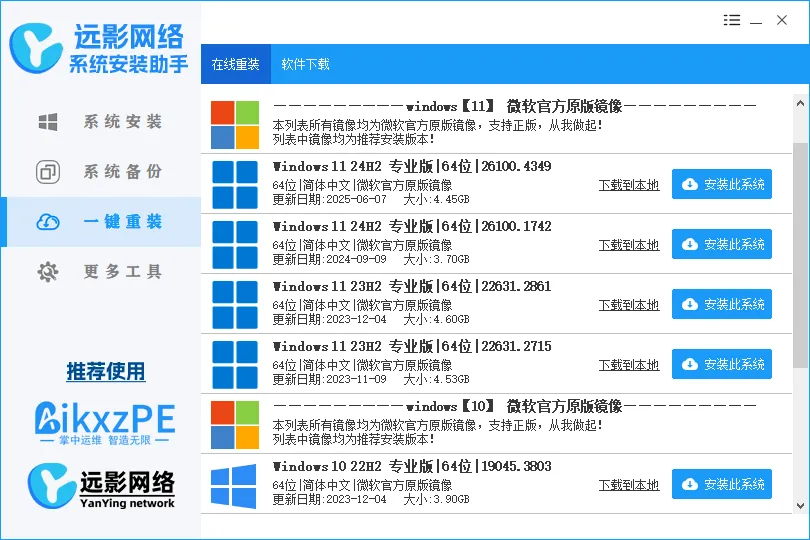Click the colorful Windows 10 section logo

[235, 425]
